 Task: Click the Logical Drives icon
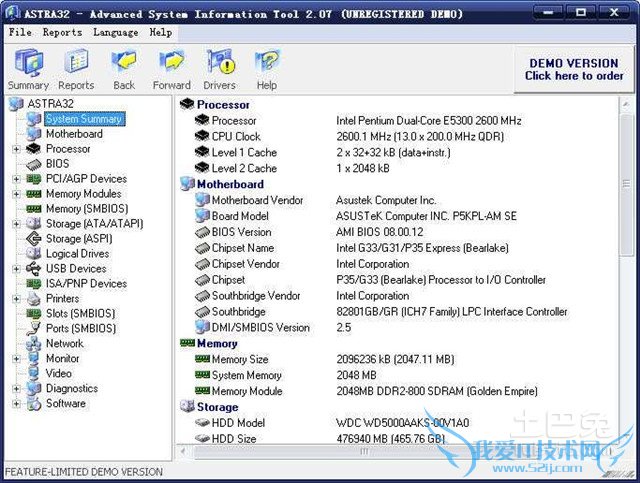click(x=33, y=254)
